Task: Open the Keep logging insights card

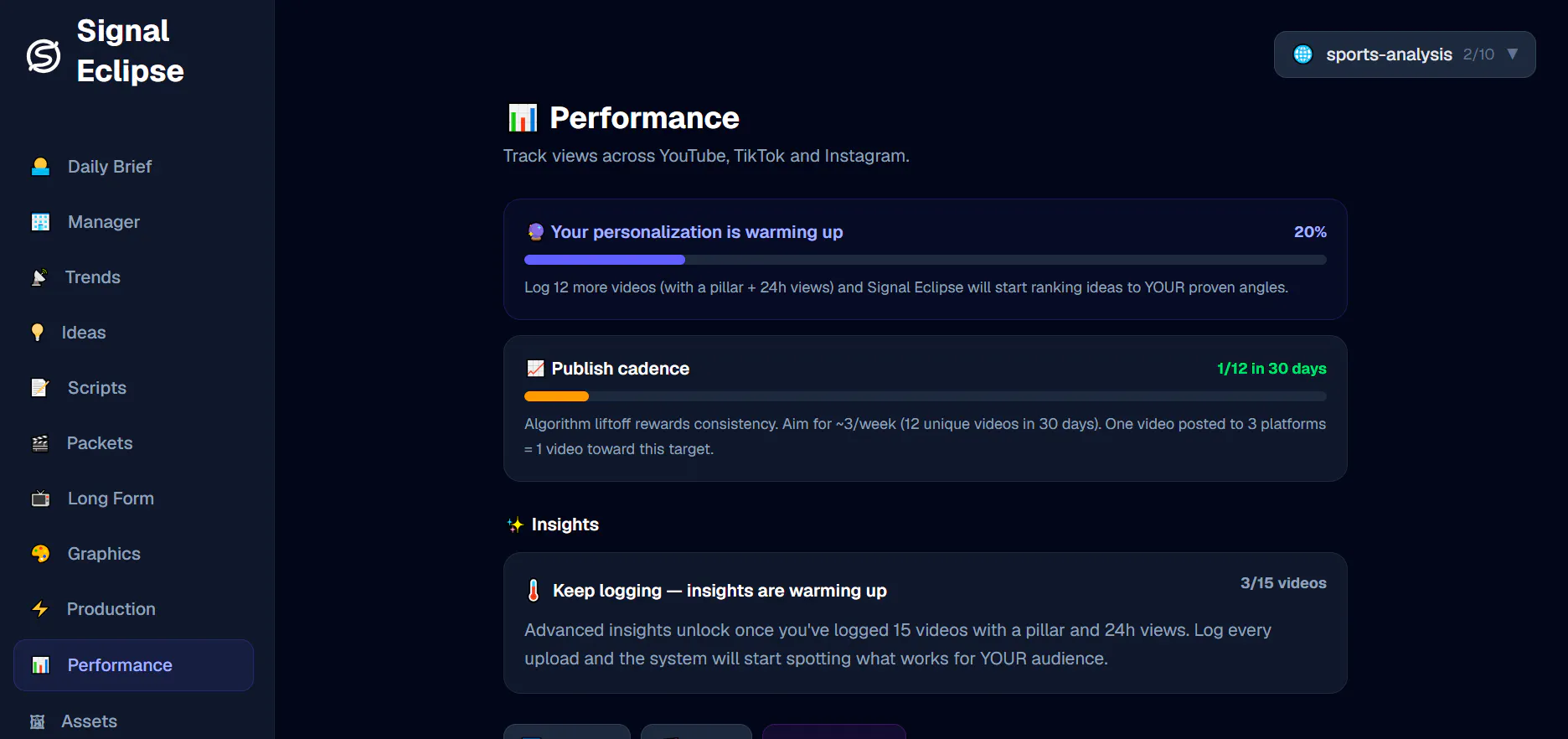Action: tap(926, 623)
